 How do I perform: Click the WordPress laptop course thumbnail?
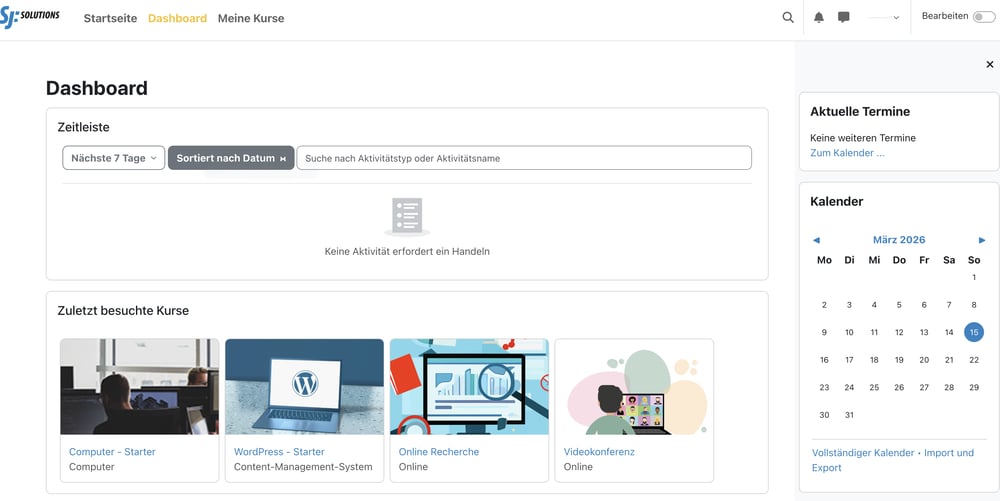coord(304,387)
